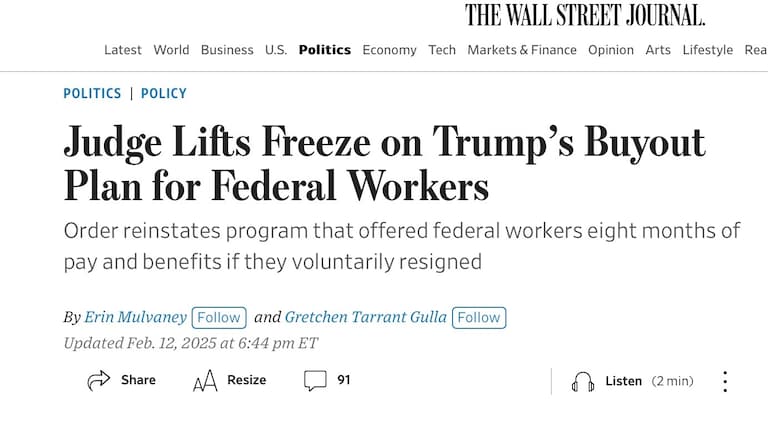Viewport: 768px width, 421px height.
Task: Select the Opinion section tab
Action: pos(611,50)
